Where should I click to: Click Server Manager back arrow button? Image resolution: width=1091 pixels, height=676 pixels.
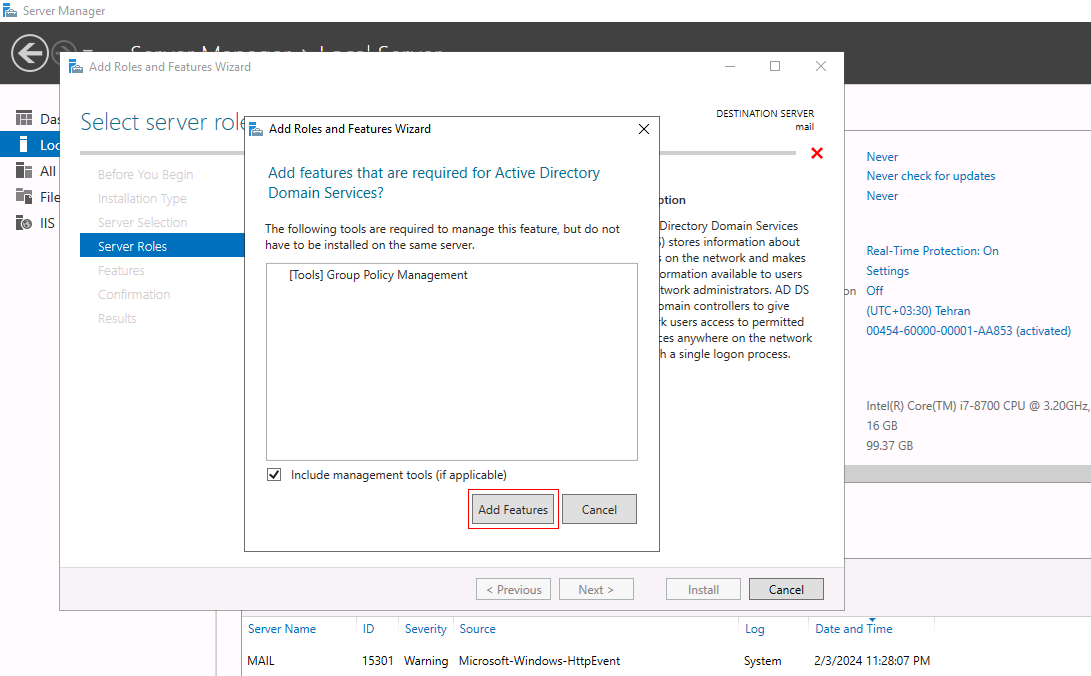point(30,53)
